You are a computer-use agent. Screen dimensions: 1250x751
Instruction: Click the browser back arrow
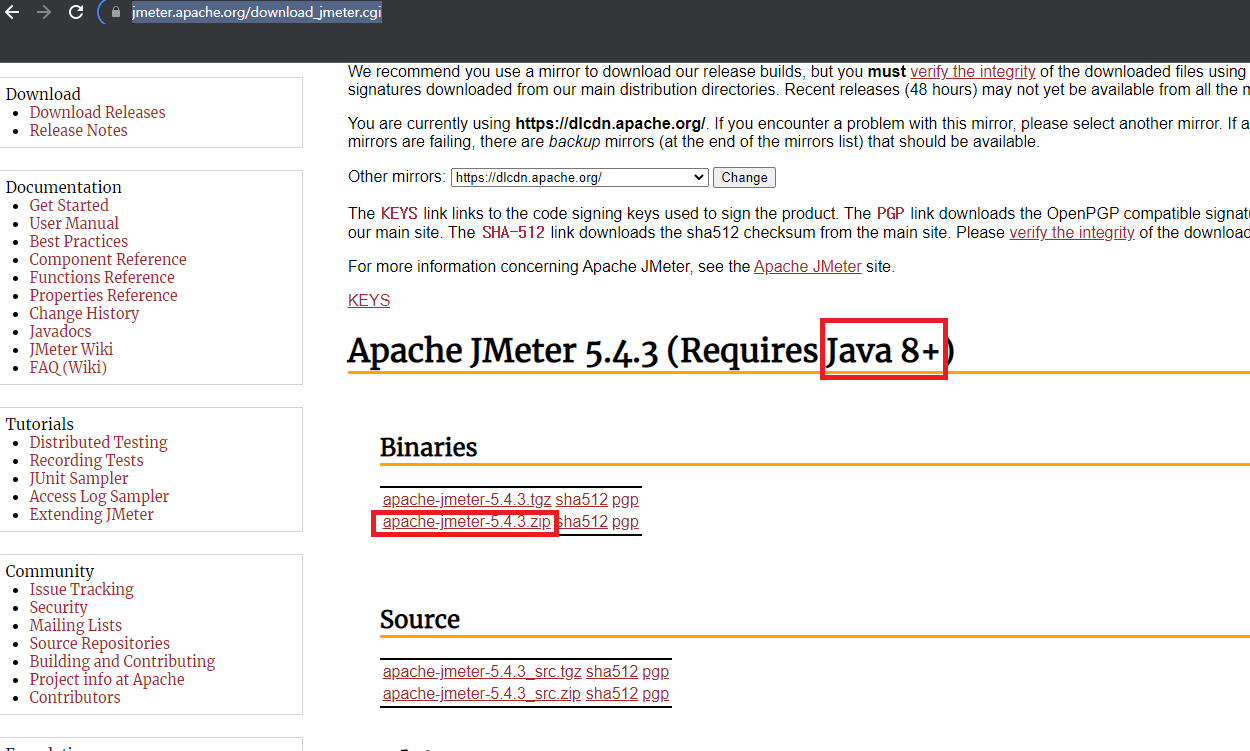[13, 13]
